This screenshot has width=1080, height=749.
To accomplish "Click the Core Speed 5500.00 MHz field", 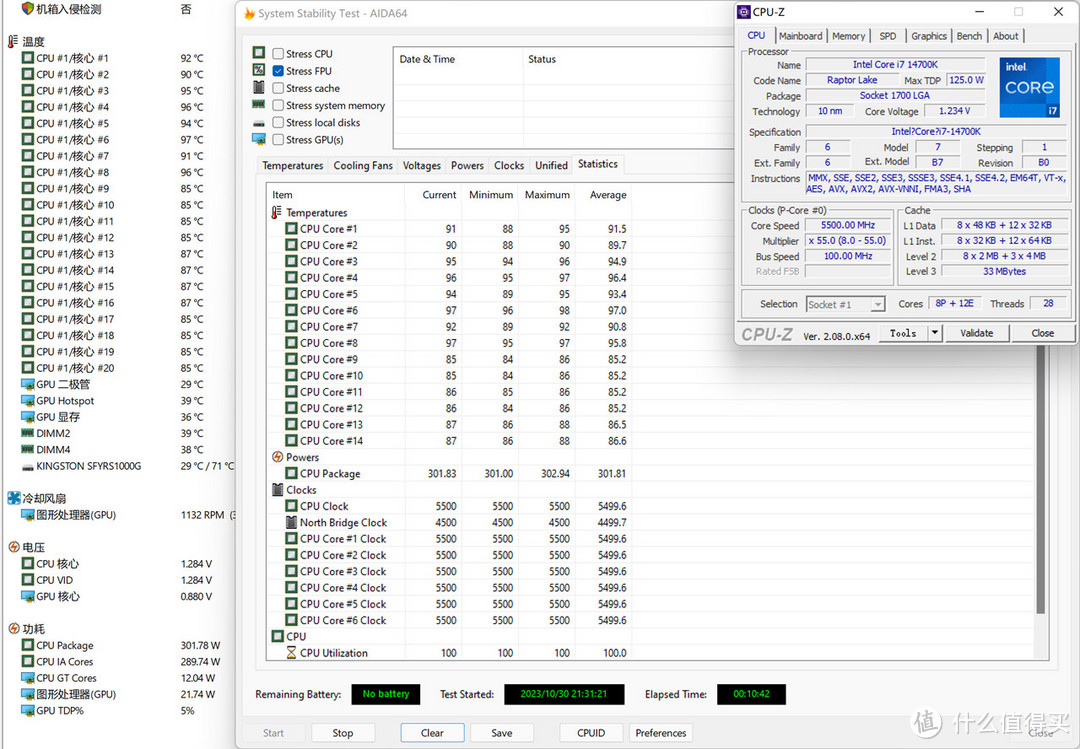I will pyautogui.click(x=848, y=225).
